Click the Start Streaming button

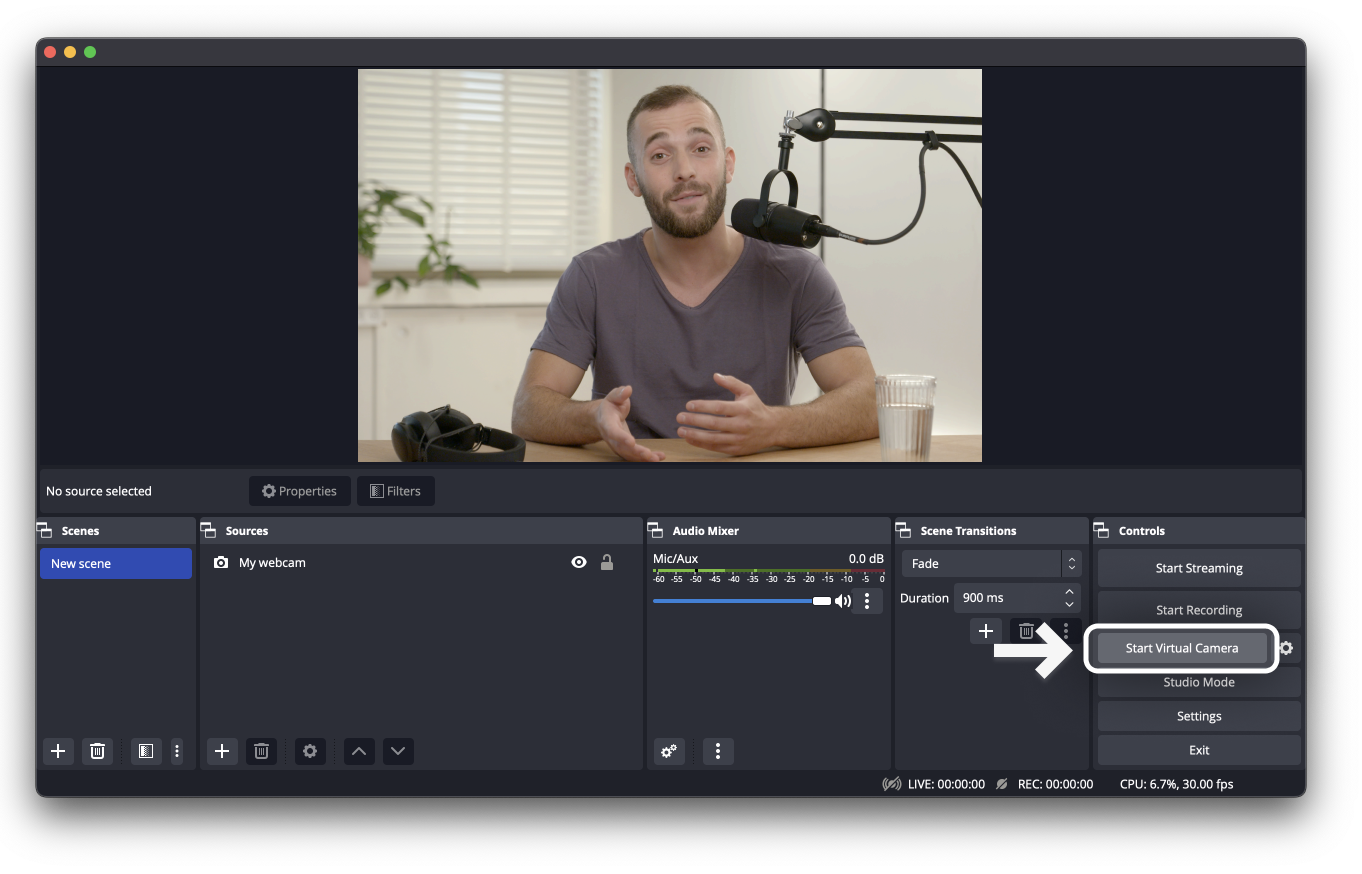(1198, 568)
